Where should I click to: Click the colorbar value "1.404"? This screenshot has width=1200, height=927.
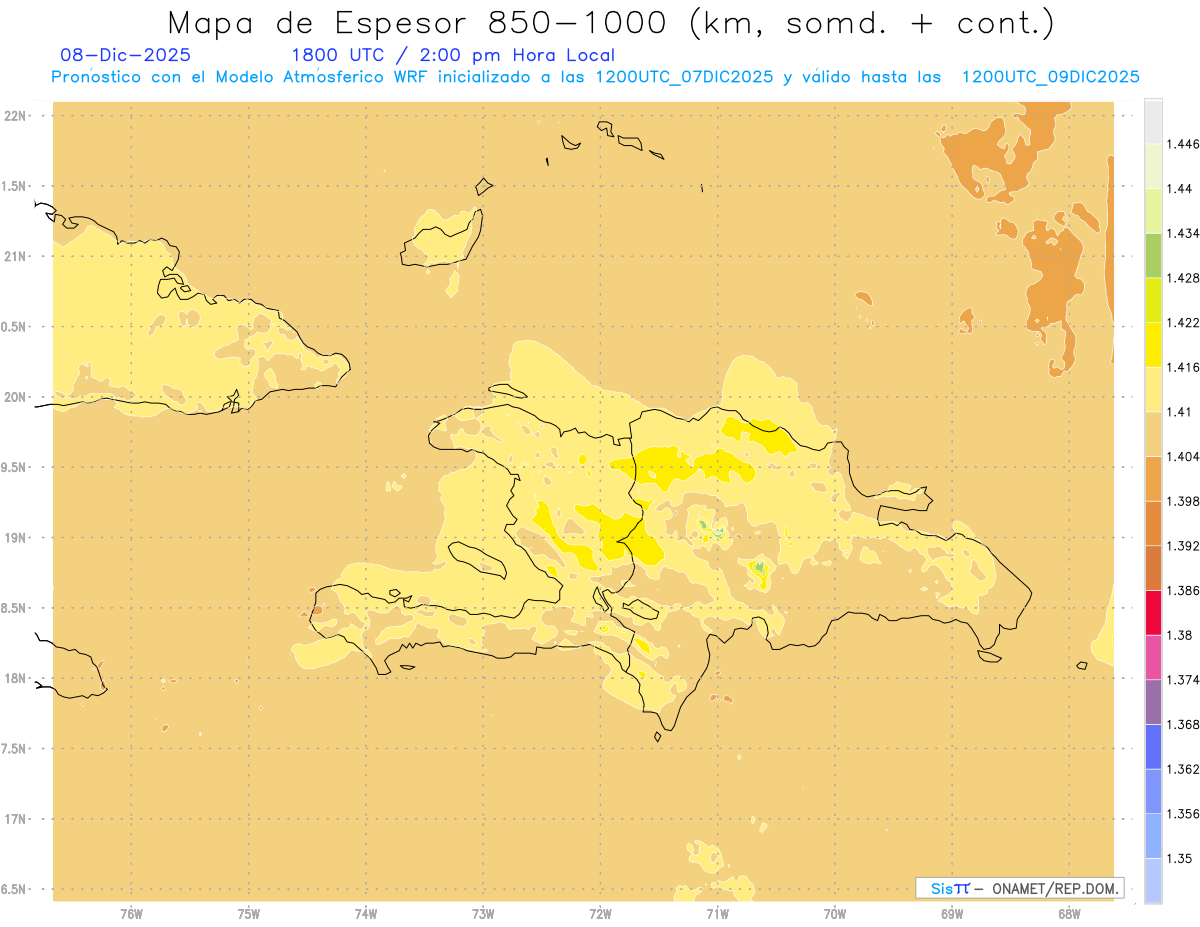1183,456
